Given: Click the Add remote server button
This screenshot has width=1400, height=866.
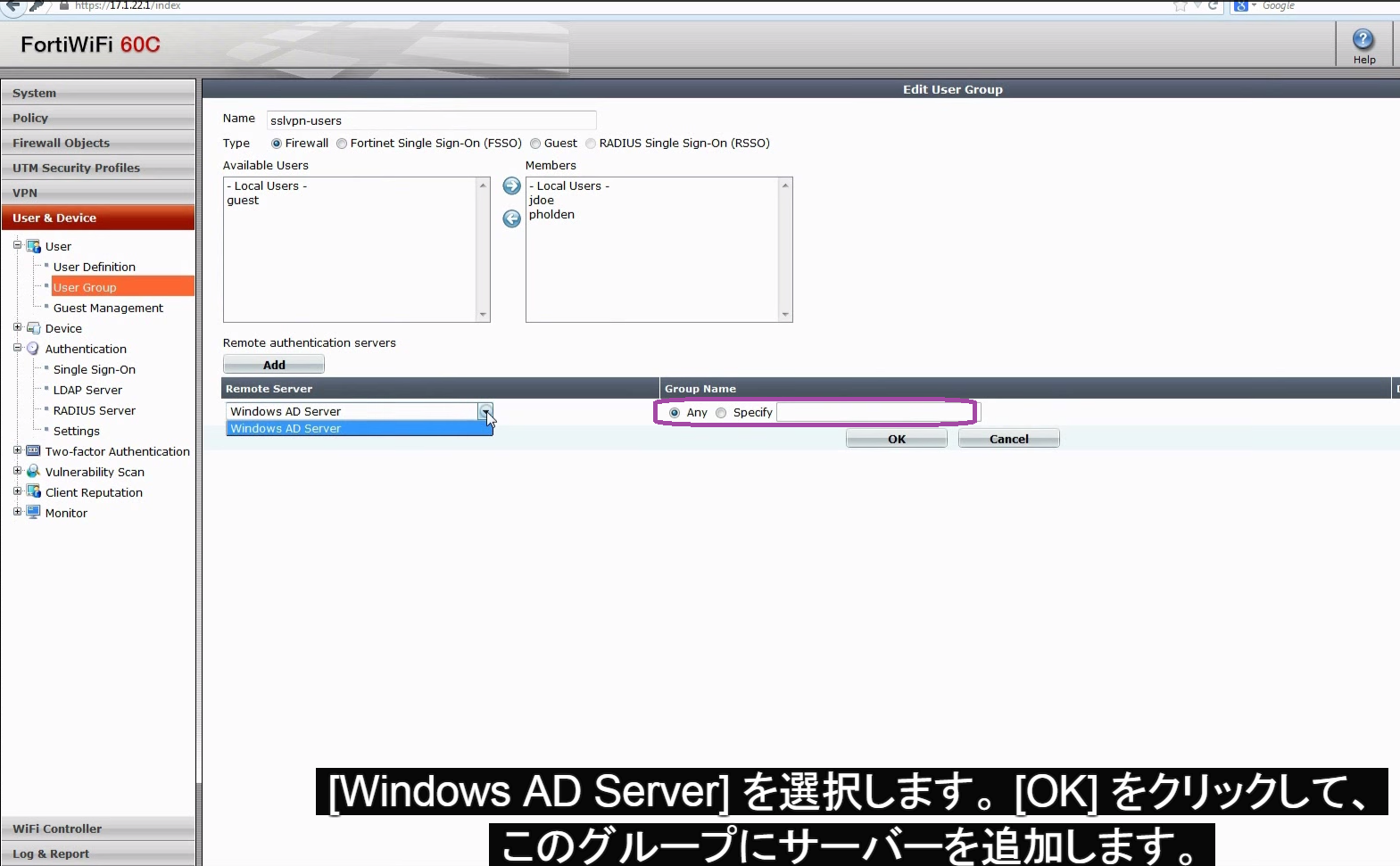Looking at the screenshot, I should (x=274, y=365).
